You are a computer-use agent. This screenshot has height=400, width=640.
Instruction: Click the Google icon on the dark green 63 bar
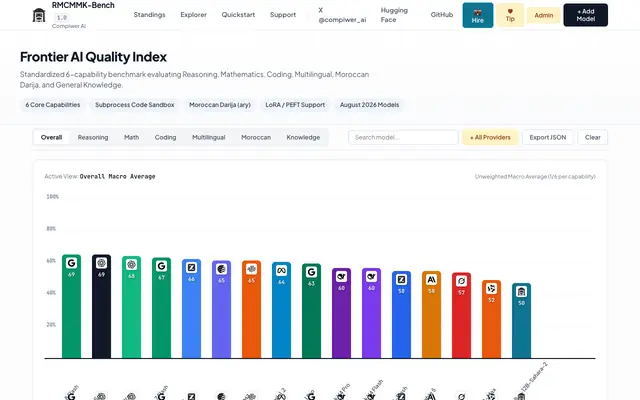(311, 272)
